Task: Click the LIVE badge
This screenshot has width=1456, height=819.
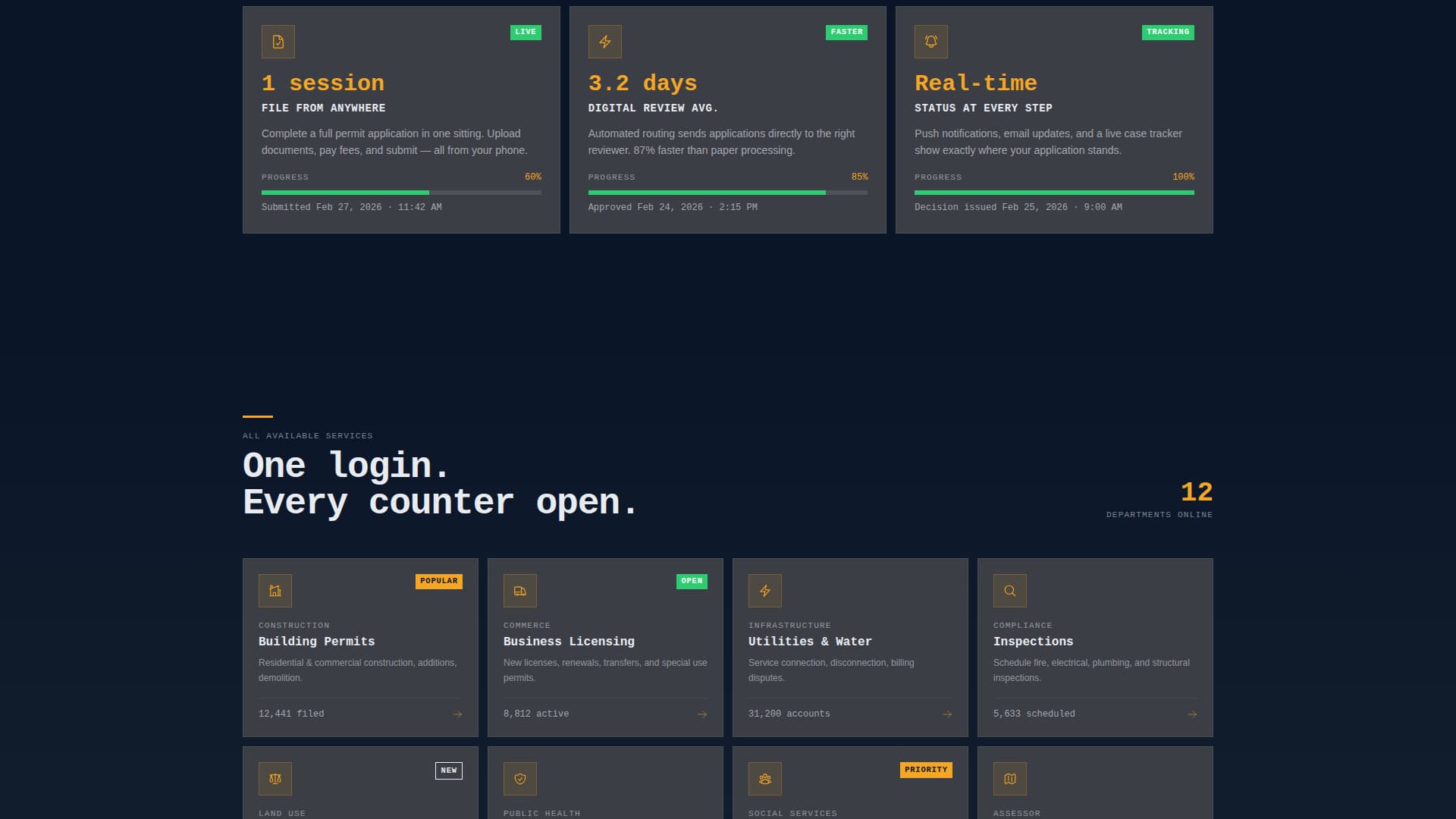Action: tap(526, 32)
